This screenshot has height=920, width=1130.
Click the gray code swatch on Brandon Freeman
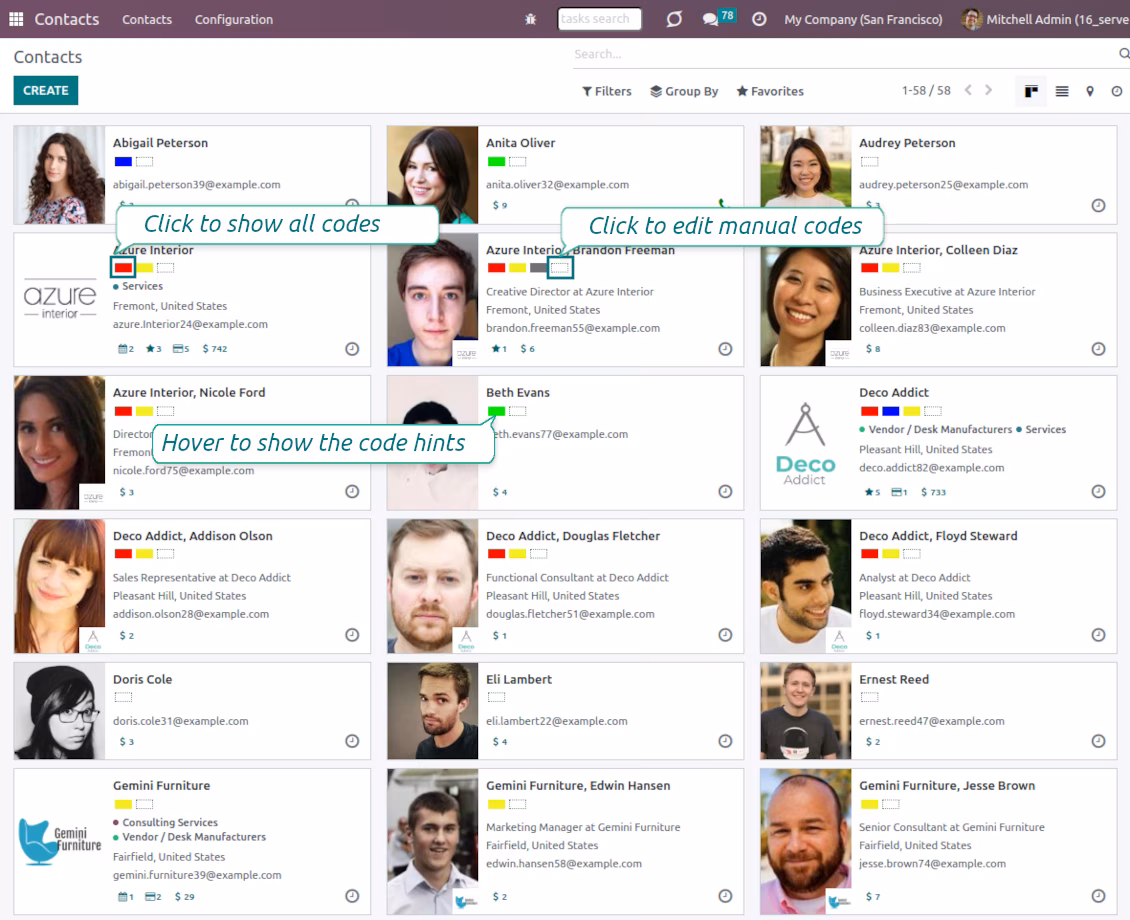[x=538, y=268]
